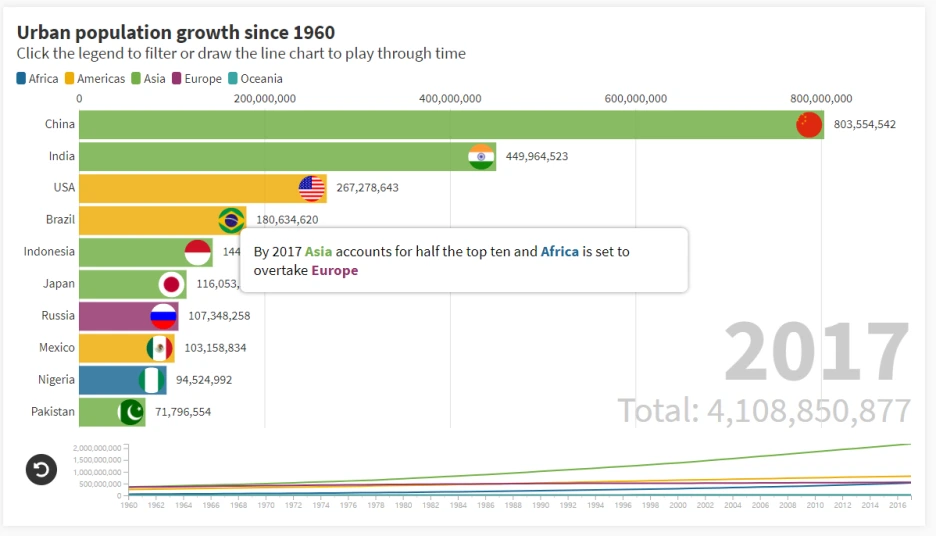This screenshot has width=936, height=536.
Task: Click the 1990 mark on timeline
Action: click(541, 506)
